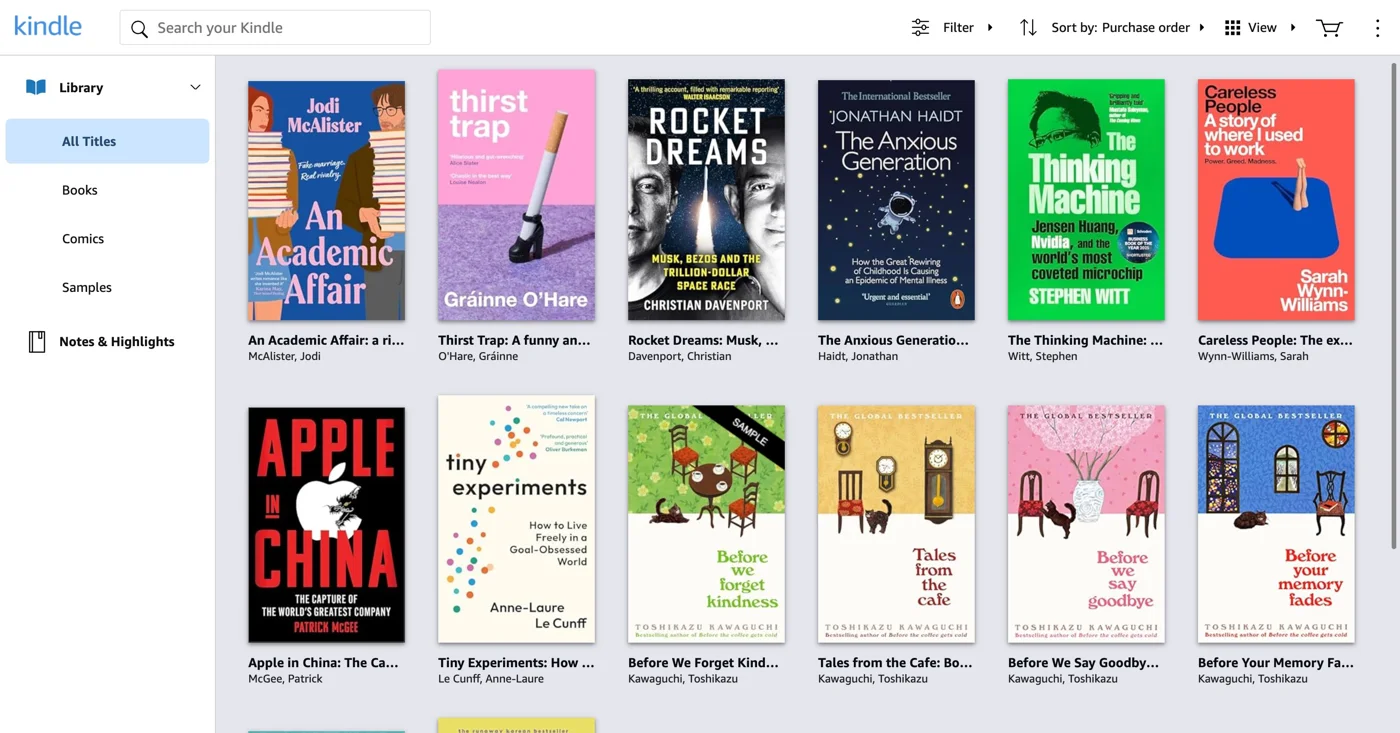This screenshot has height=733, width=1400.
Task: Click title 'Apple in China: The Ca...'
Action: point(323,662)
